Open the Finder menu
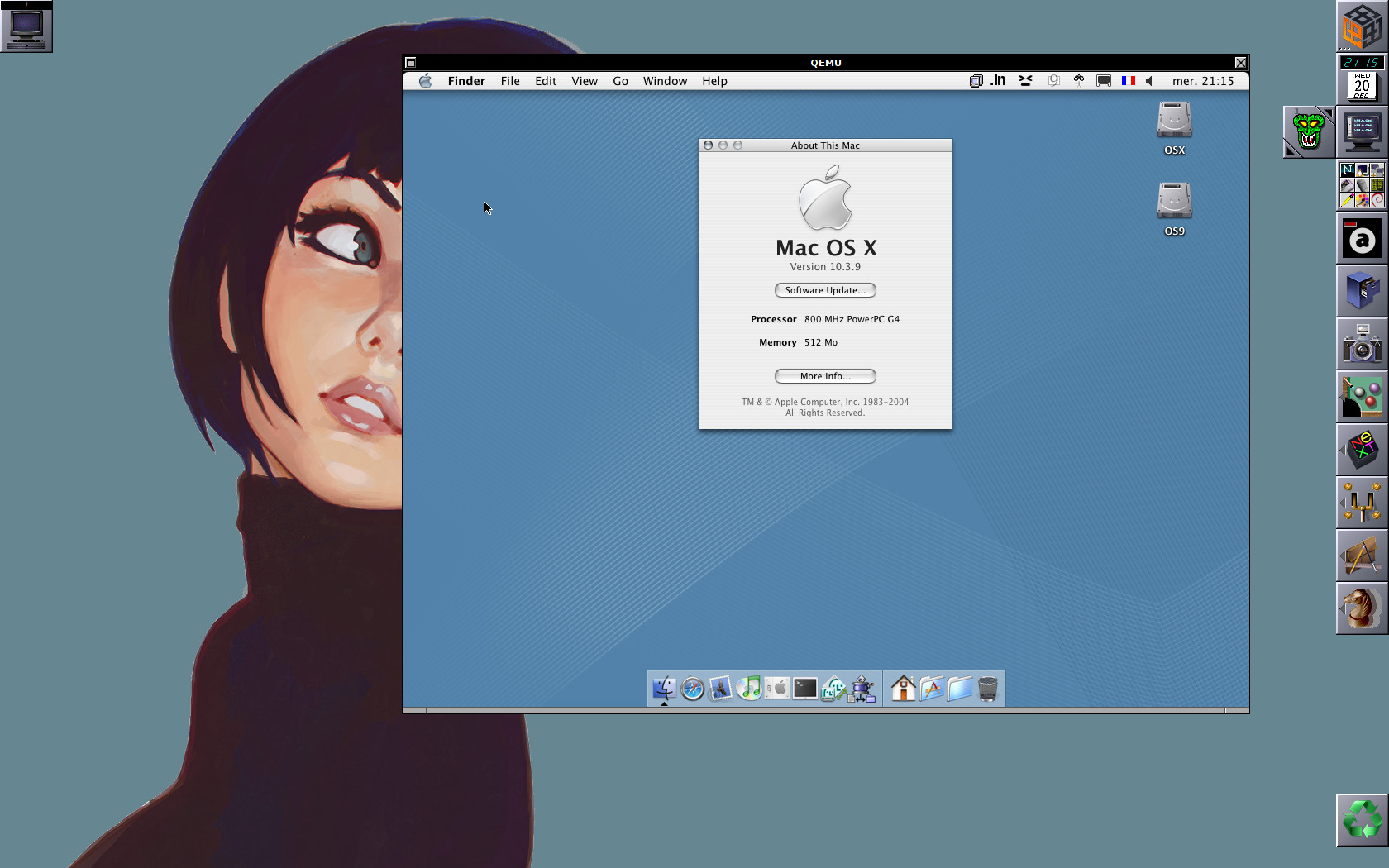 (x=466, y=81)
